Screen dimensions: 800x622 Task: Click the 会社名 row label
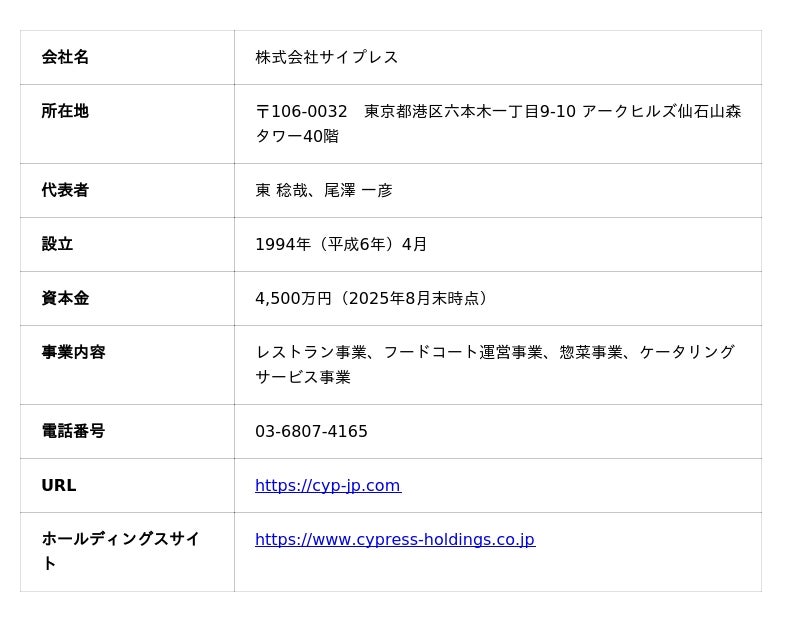[65, 57]
